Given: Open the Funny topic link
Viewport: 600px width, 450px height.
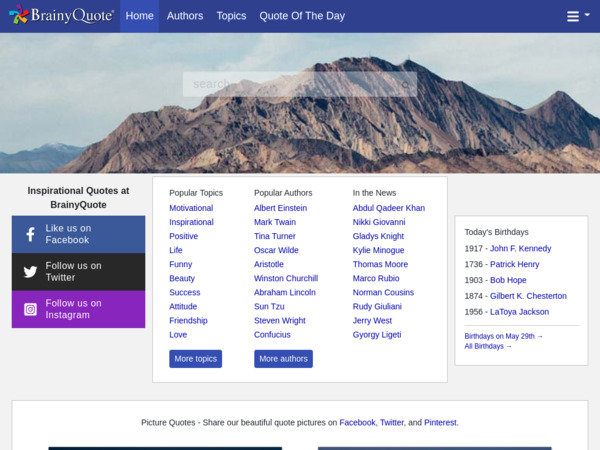Looking at the screenshot, I should (x=181, y=264).
